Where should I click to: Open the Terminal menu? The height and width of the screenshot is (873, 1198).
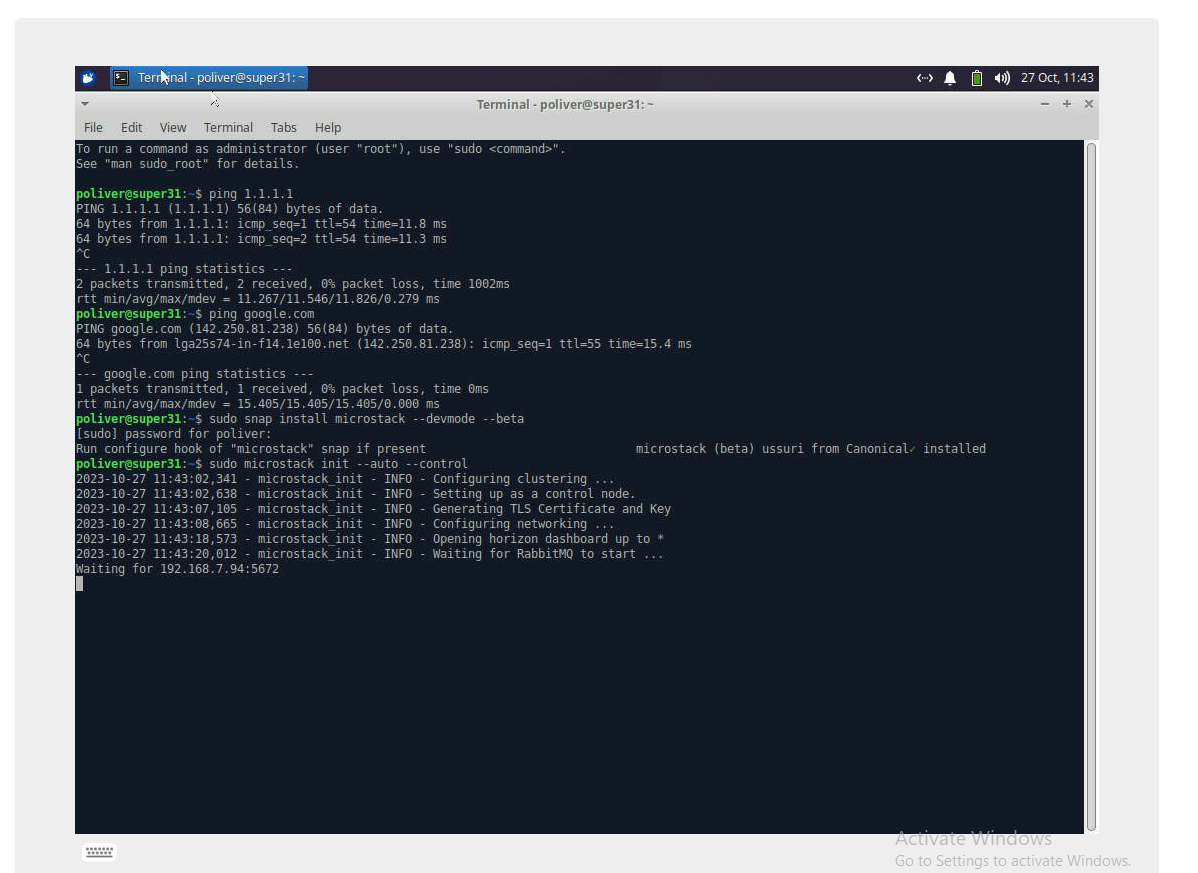pos(228,128)
